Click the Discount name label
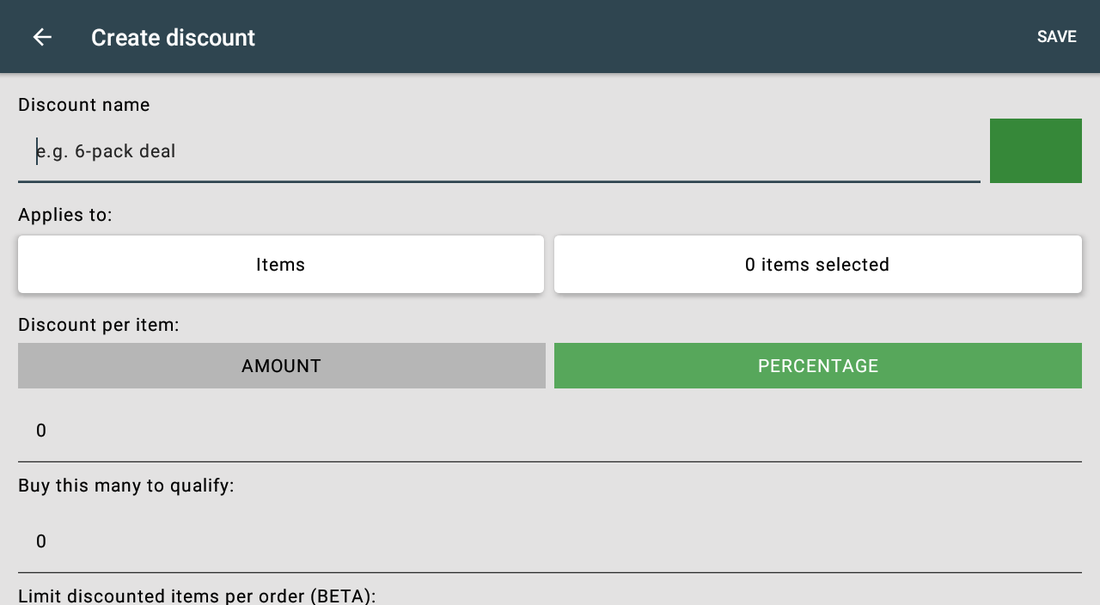 (x=84, y=105)
